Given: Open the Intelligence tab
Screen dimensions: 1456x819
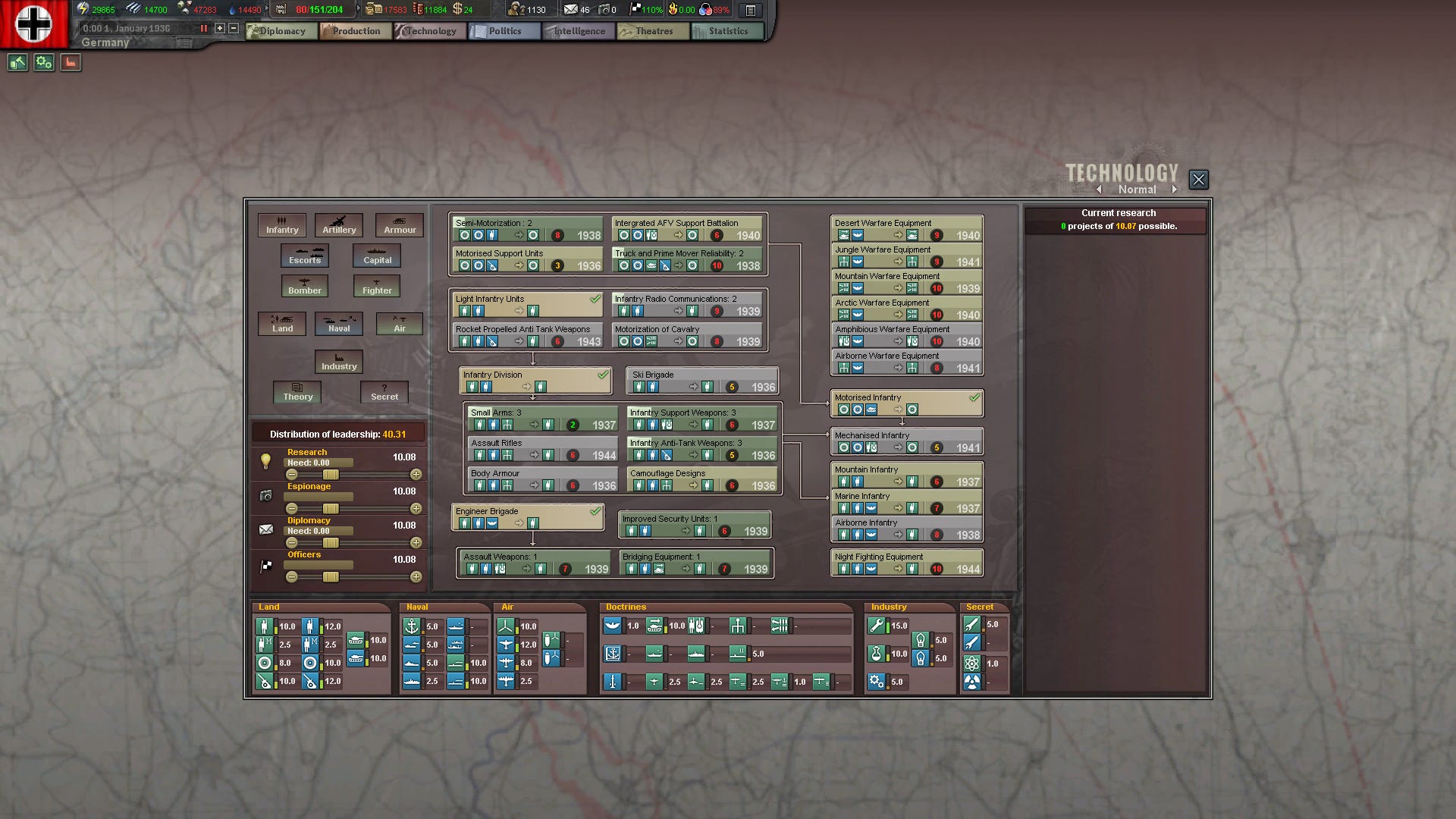Looking at the screenshot, I should 579,31.
